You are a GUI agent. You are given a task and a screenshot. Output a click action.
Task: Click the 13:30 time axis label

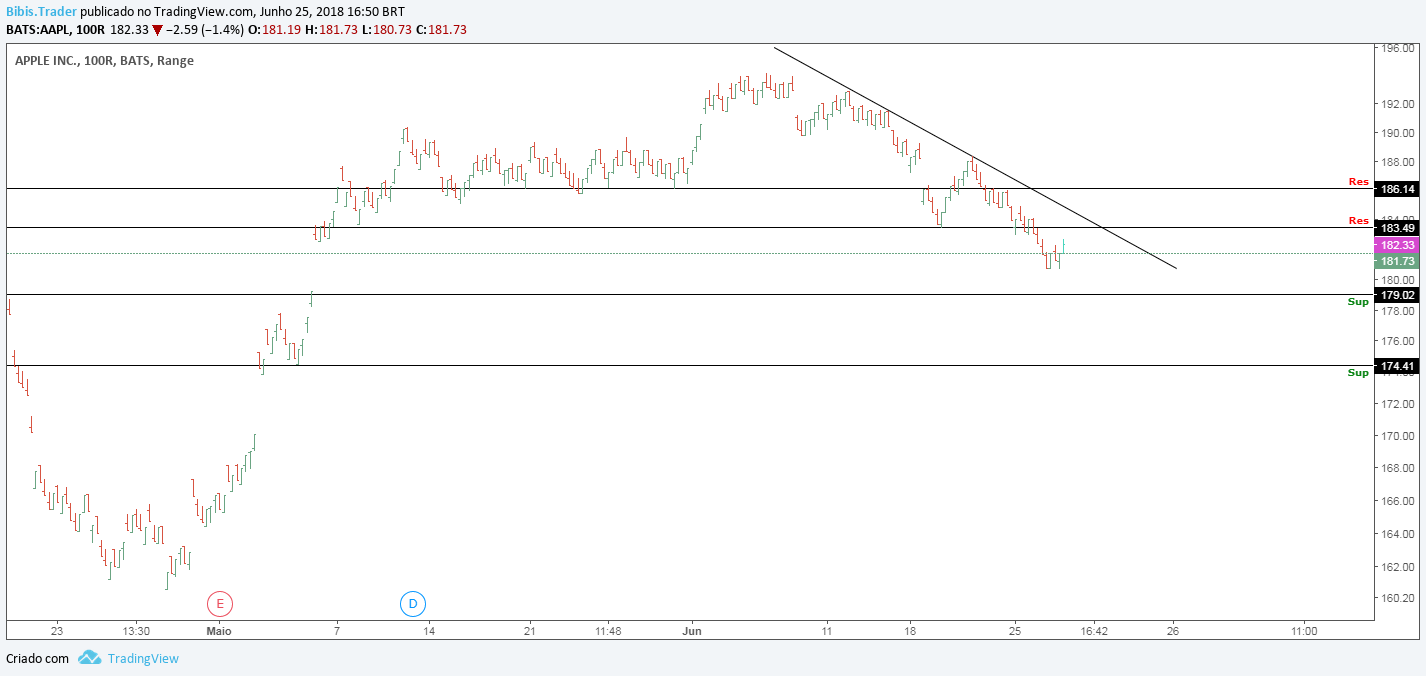pos(136,631)
